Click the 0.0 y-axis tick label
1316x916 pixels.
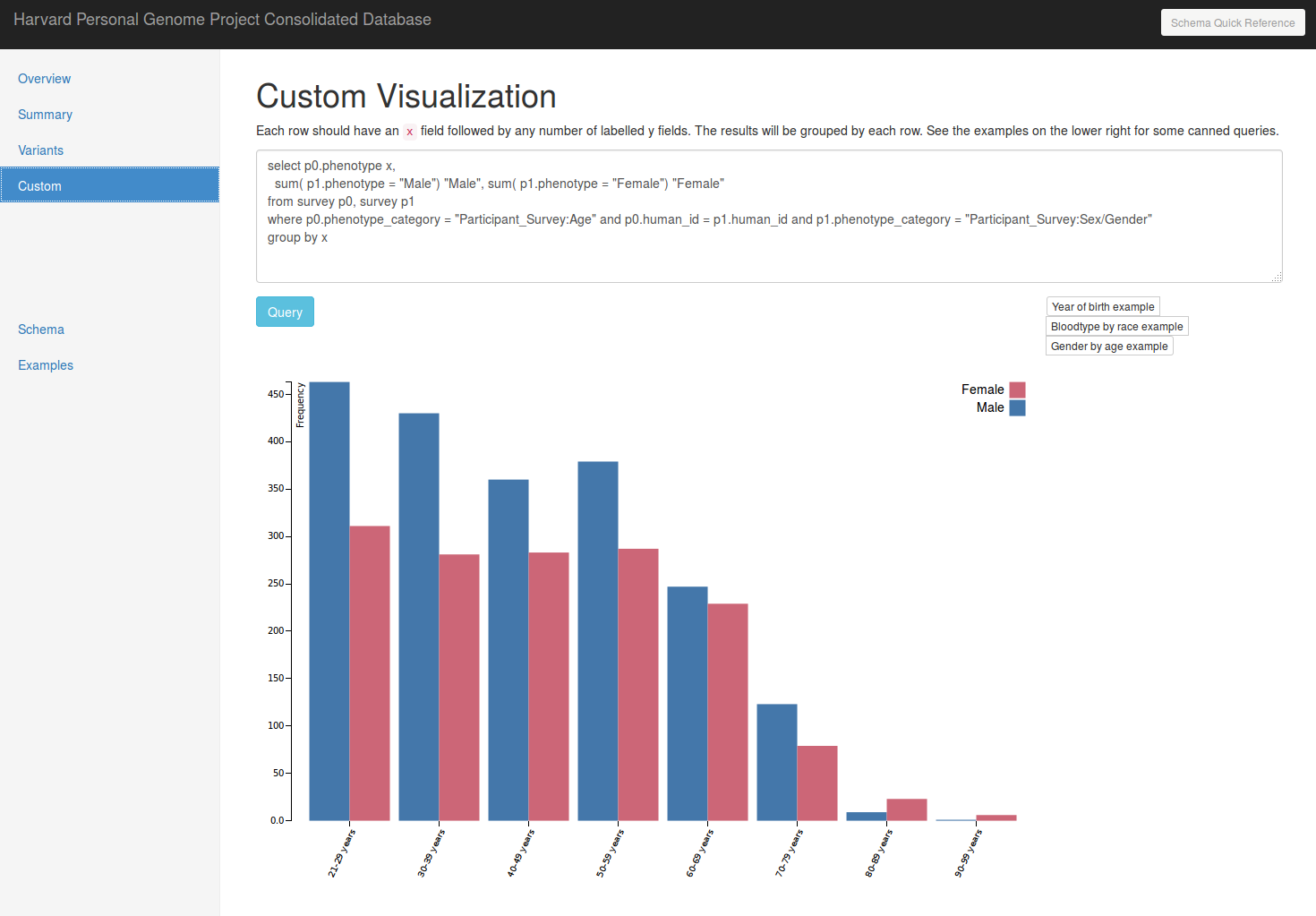point(277,820)
